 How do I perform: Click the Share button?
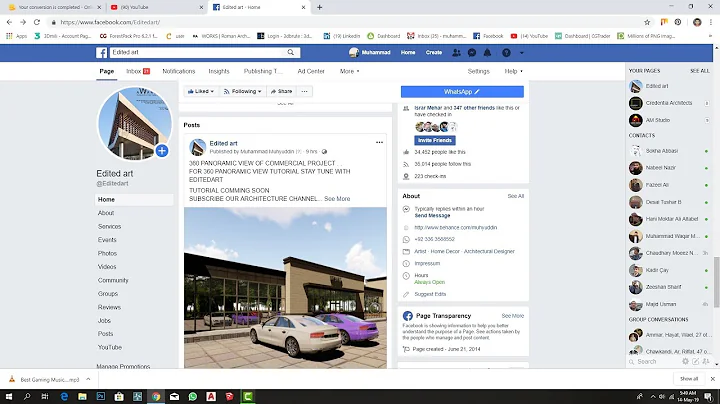(281, 91)
